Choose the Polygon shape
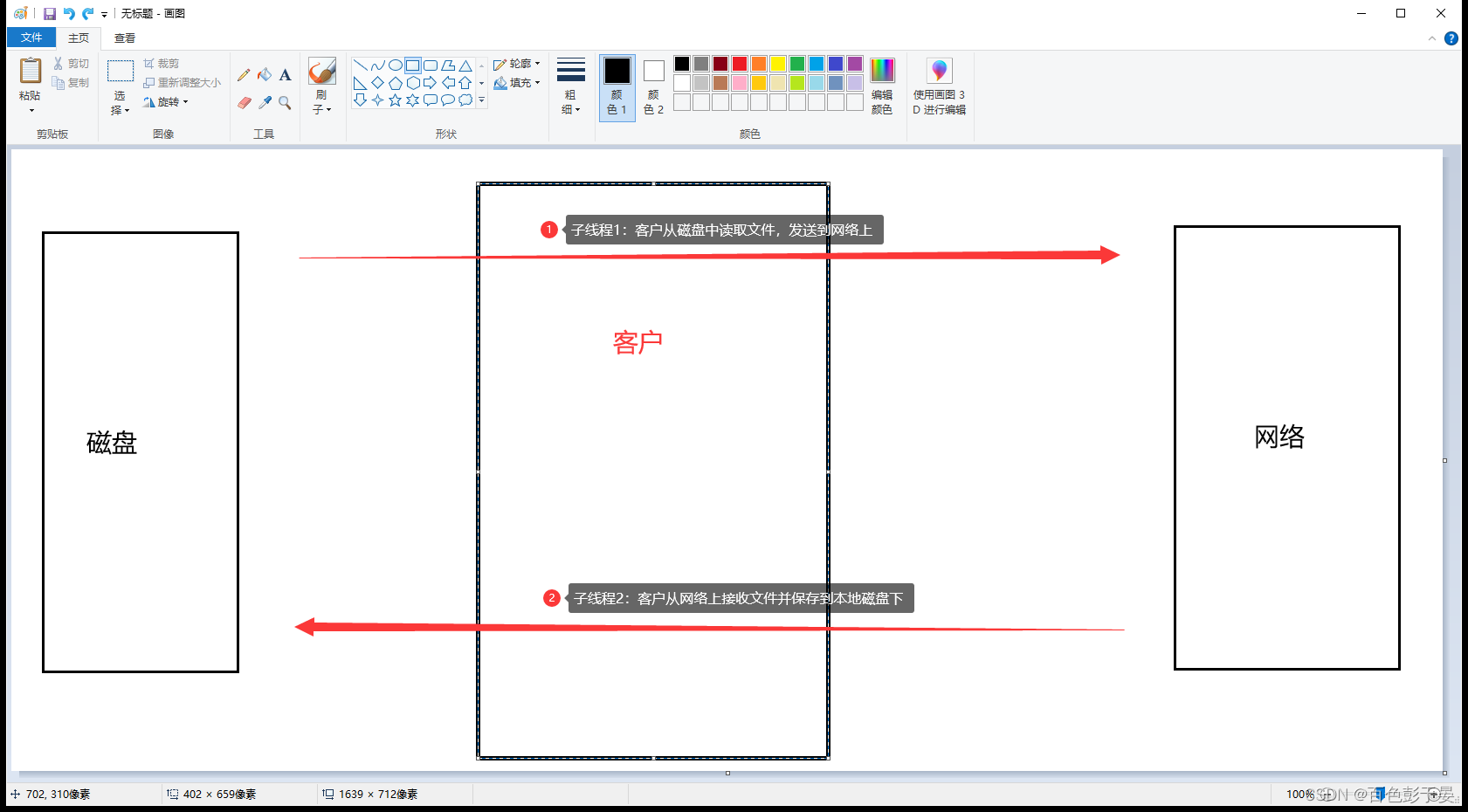This screenshot has height=812, width=1468. 447,65
